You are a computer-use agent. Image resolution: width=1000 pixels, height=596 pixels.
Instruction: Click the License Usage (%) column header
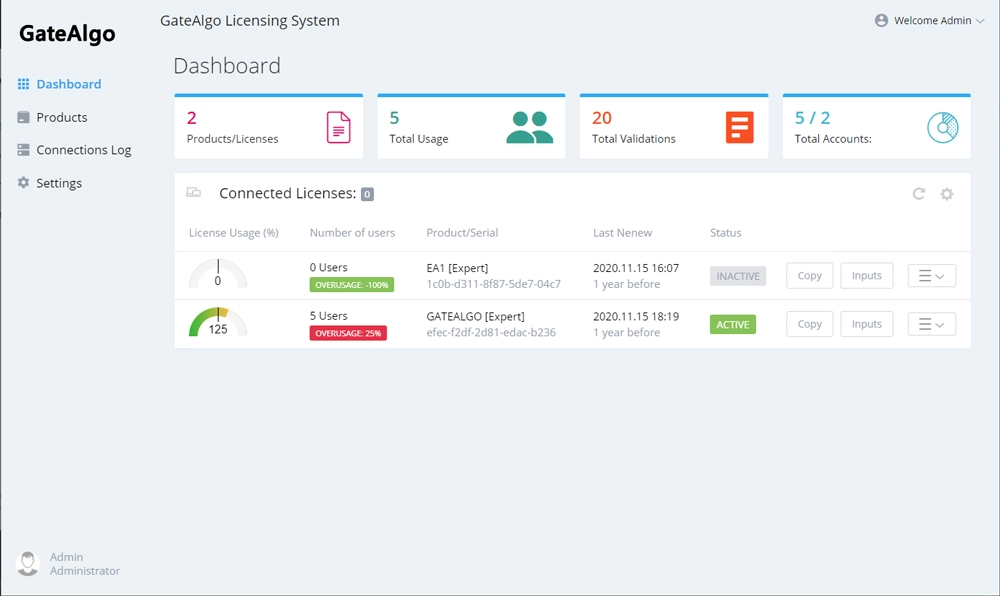pos(233,233)
